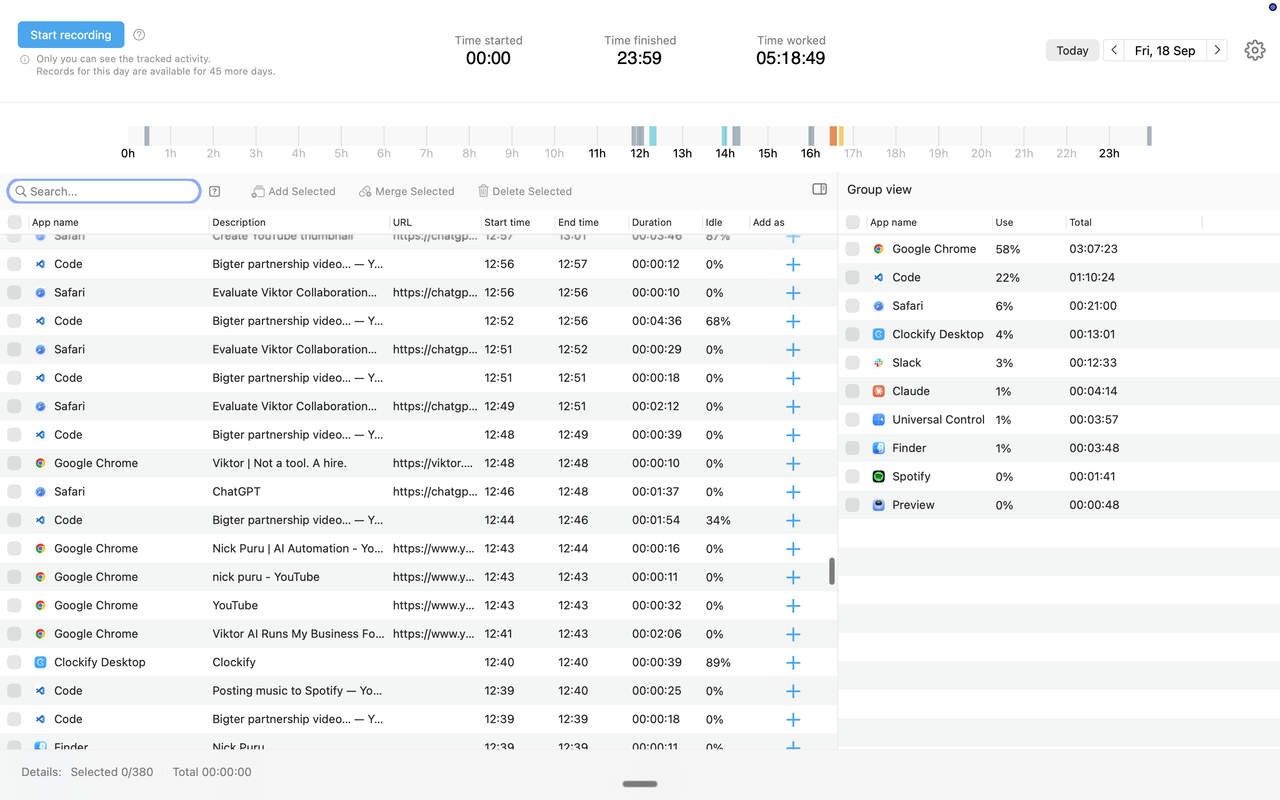Click plus for Viktor | Not a tool row
The width and height of the screenshot is (1280, 800).
(x=793, y=463)
